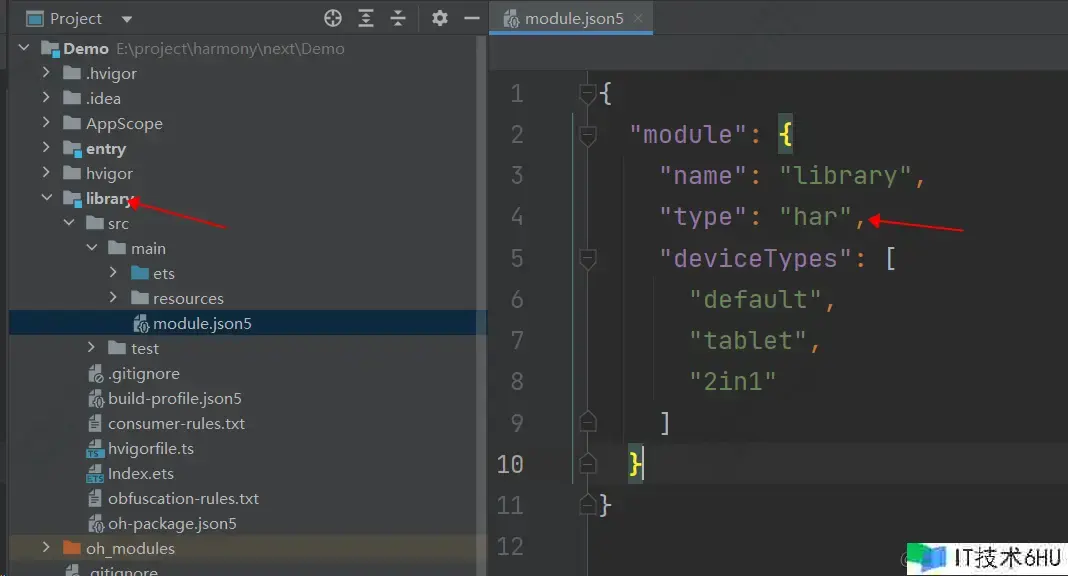Open build-profile.json5 in project tree
The height and width of the screenshot is (576, 1068).
coord(174,398)
